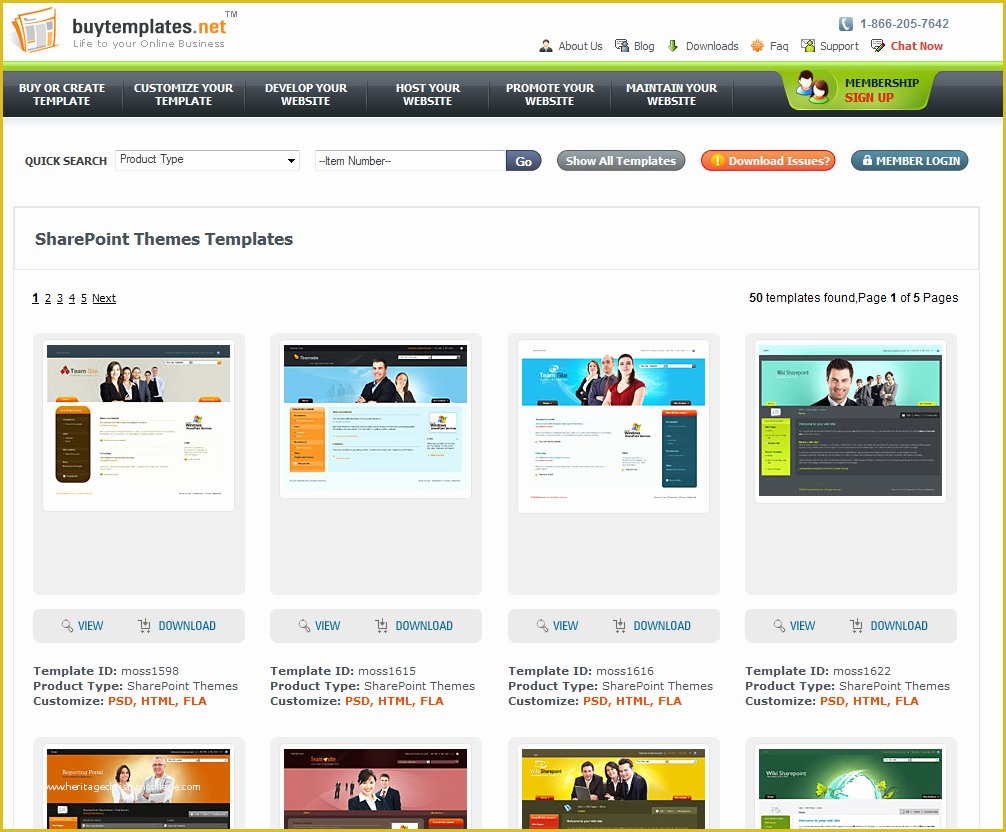Click magnifier icon for moss1622 View
The image size is (1006, 832).
pyautogui.click(x=779, y=625)
